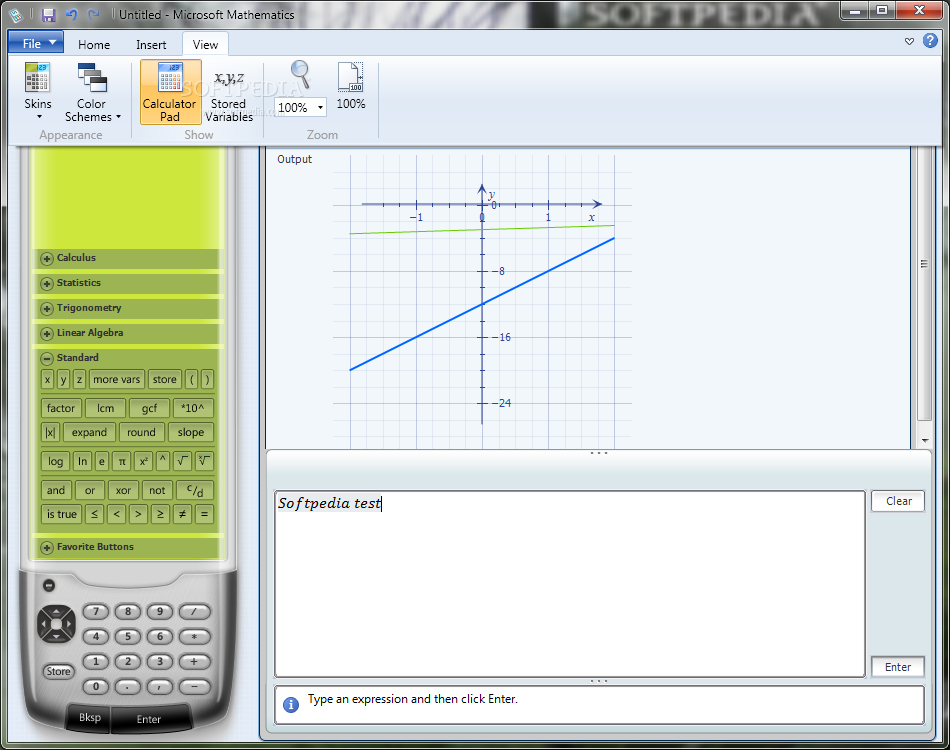
Task: Click the magnifier Zoom icon
Action: [301, 75]
